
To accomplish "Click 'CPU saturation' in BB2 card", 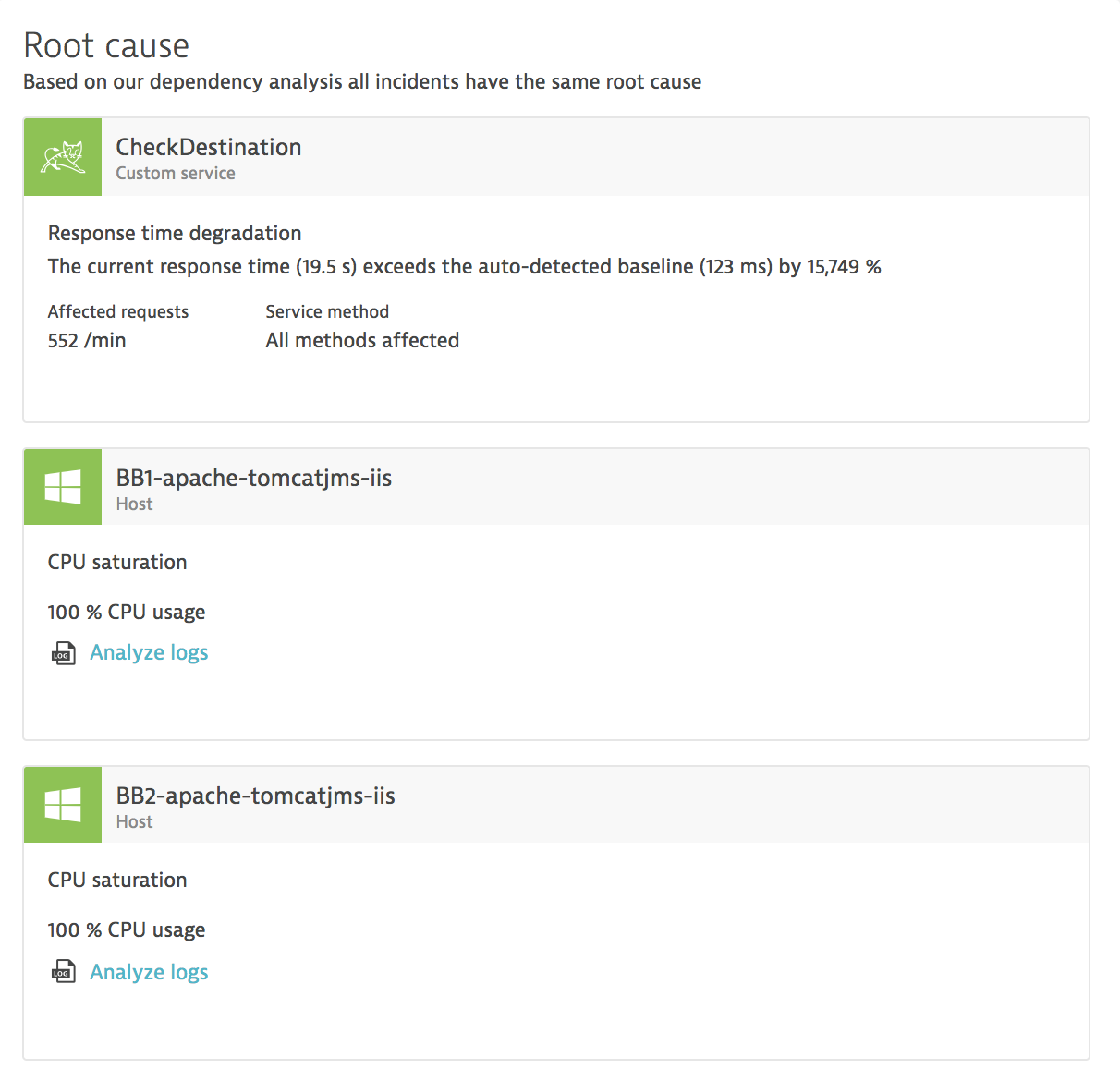I will pos(117,881).
